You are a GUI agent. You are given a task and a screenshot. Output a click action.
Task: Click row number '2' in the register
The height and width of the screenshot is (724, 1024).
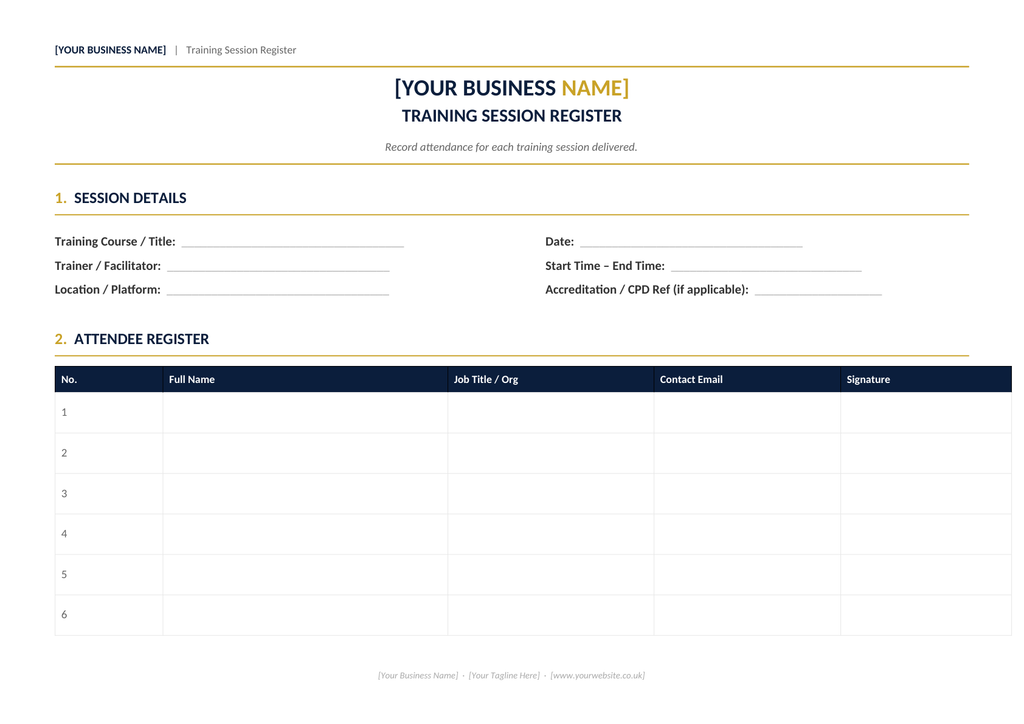coord(64,453)
